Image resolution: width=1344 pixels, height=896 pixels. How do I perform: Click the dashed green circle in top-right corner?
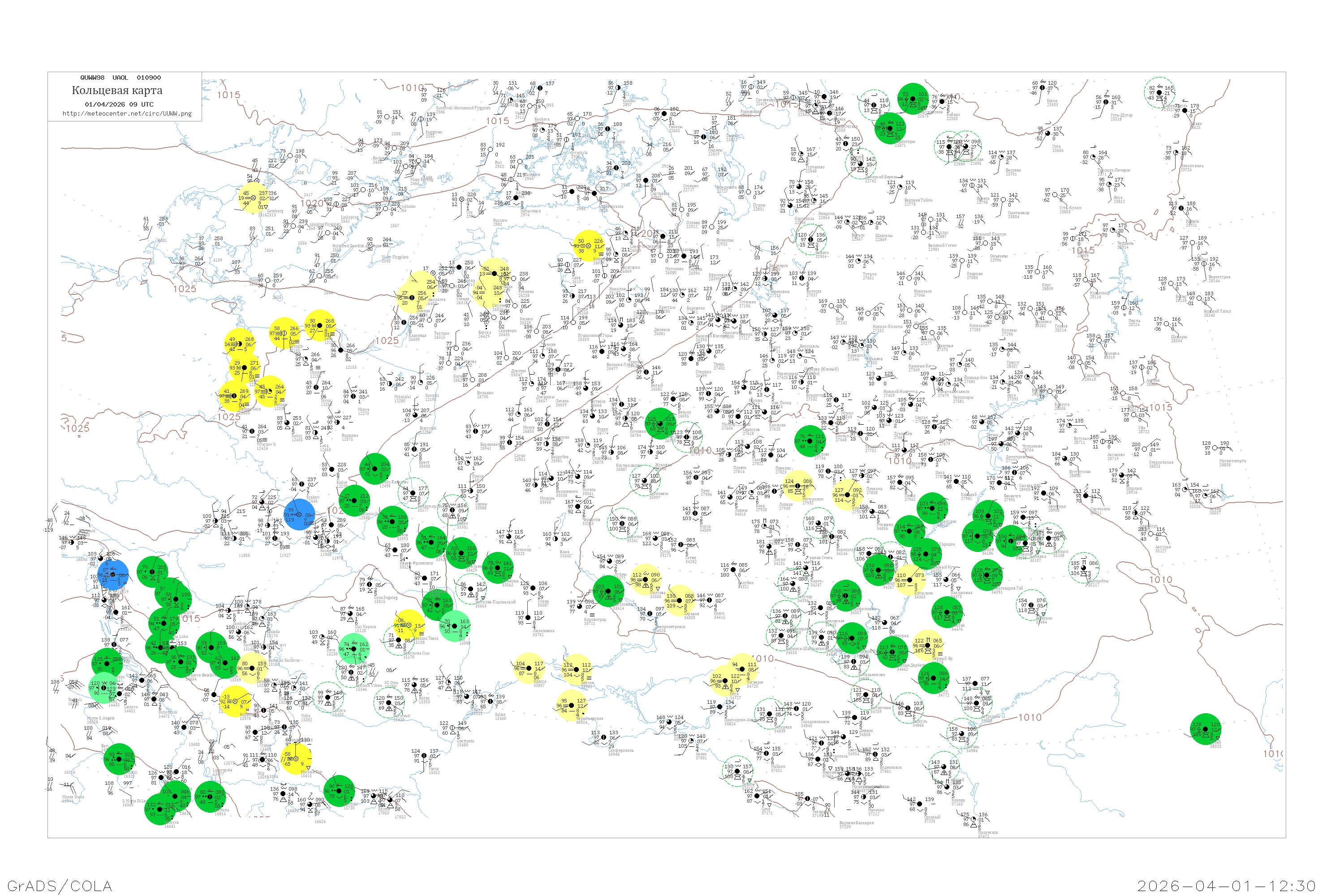click(1159, 92)
